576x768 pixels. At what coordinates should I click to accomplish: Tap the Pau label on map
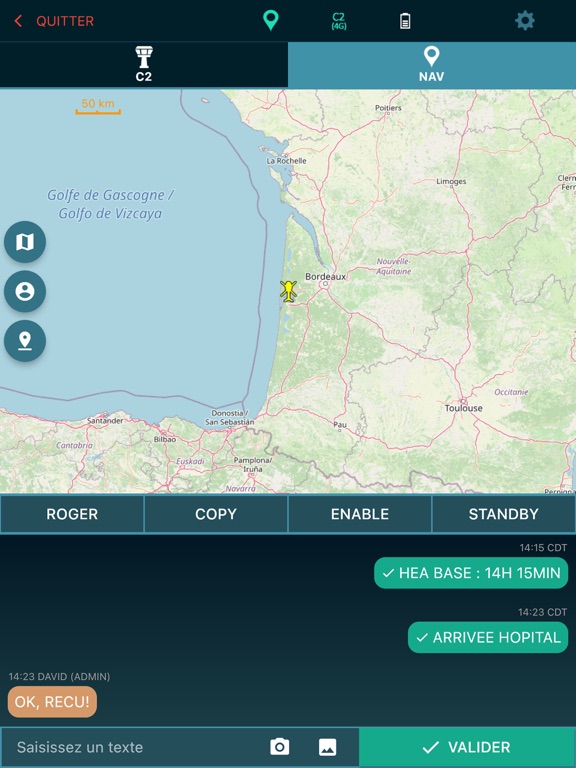pos(340,424)
